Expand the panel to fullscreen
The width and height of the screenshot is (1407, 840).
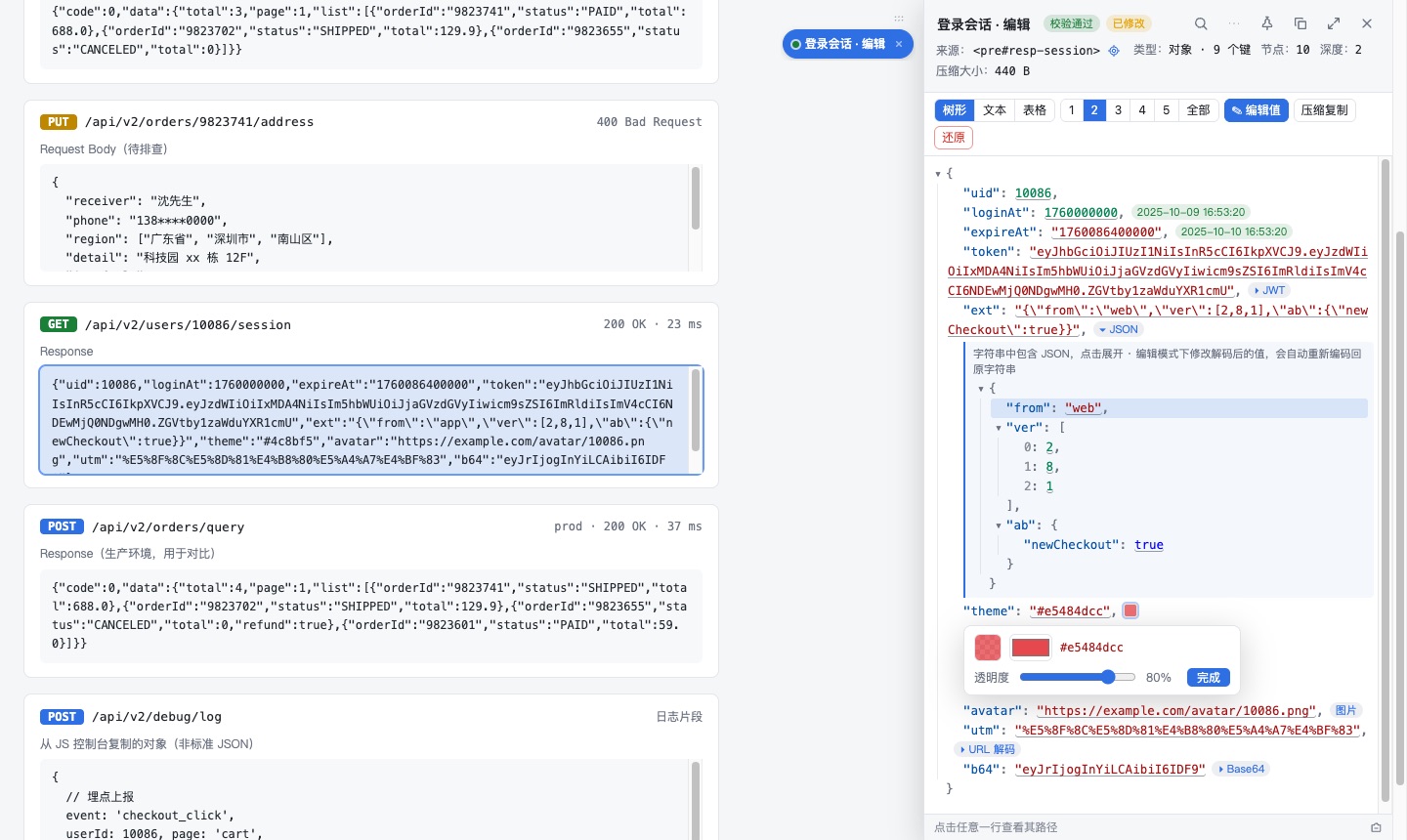coord(1334,23)
